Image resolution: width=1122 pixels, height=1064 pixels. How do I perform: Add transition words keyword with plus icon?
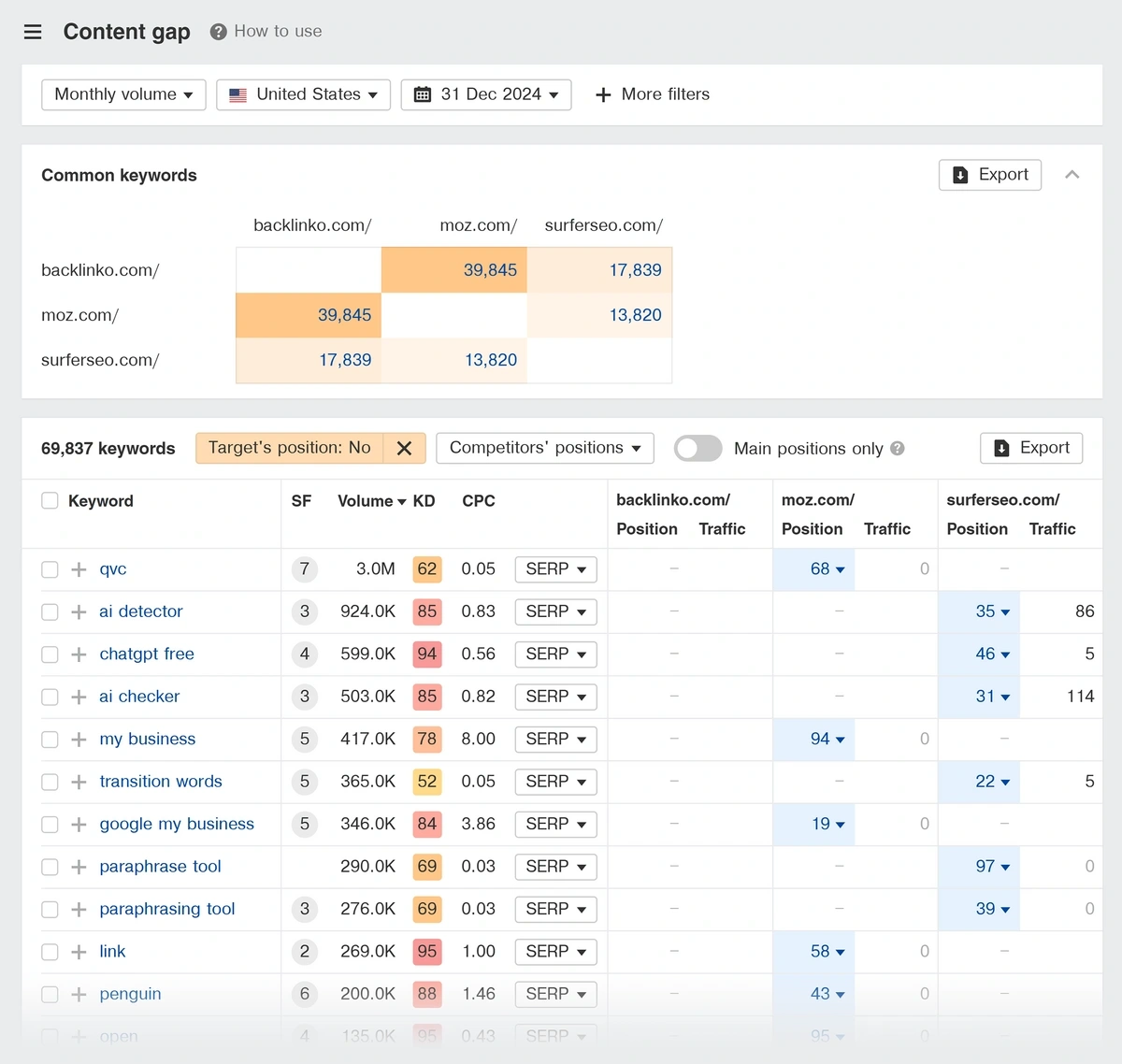[x=79, y=782]
